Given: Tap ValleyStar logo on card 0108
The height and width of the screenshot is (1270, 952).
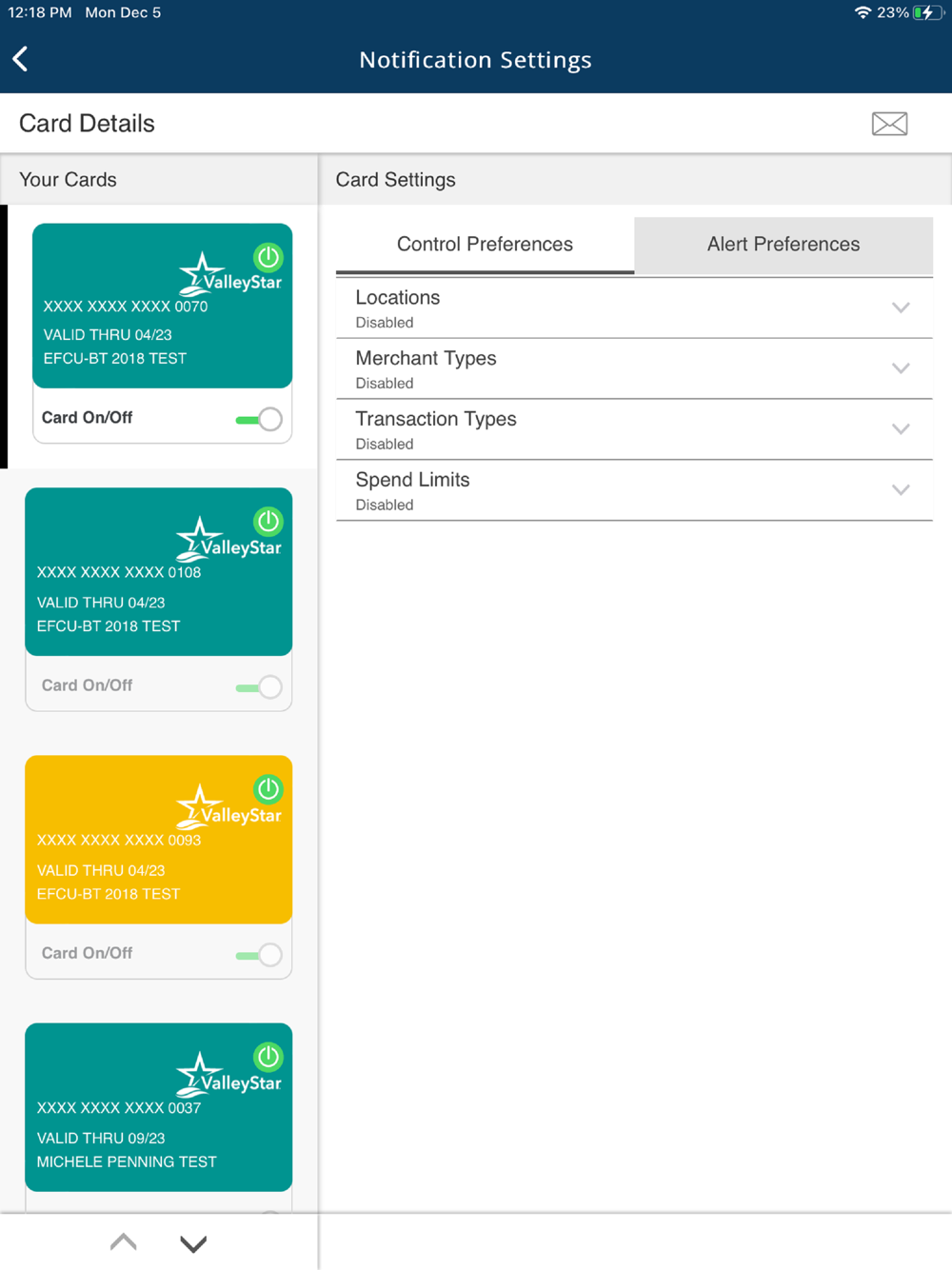Looking at the screenshot, I should [229, 539].
